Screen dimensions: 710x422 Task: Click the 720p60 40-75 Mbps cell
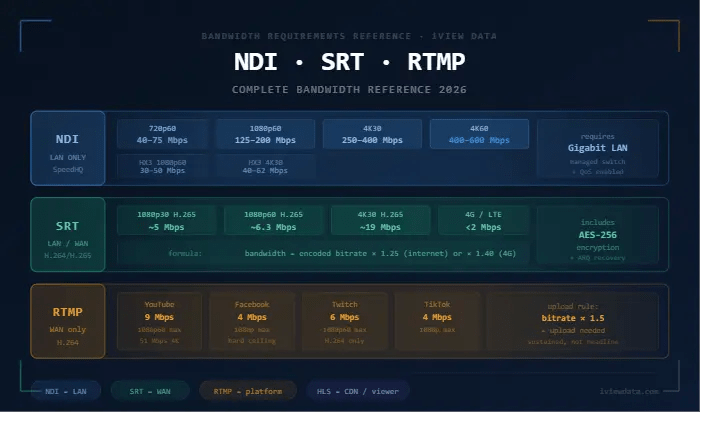point(163,134)
